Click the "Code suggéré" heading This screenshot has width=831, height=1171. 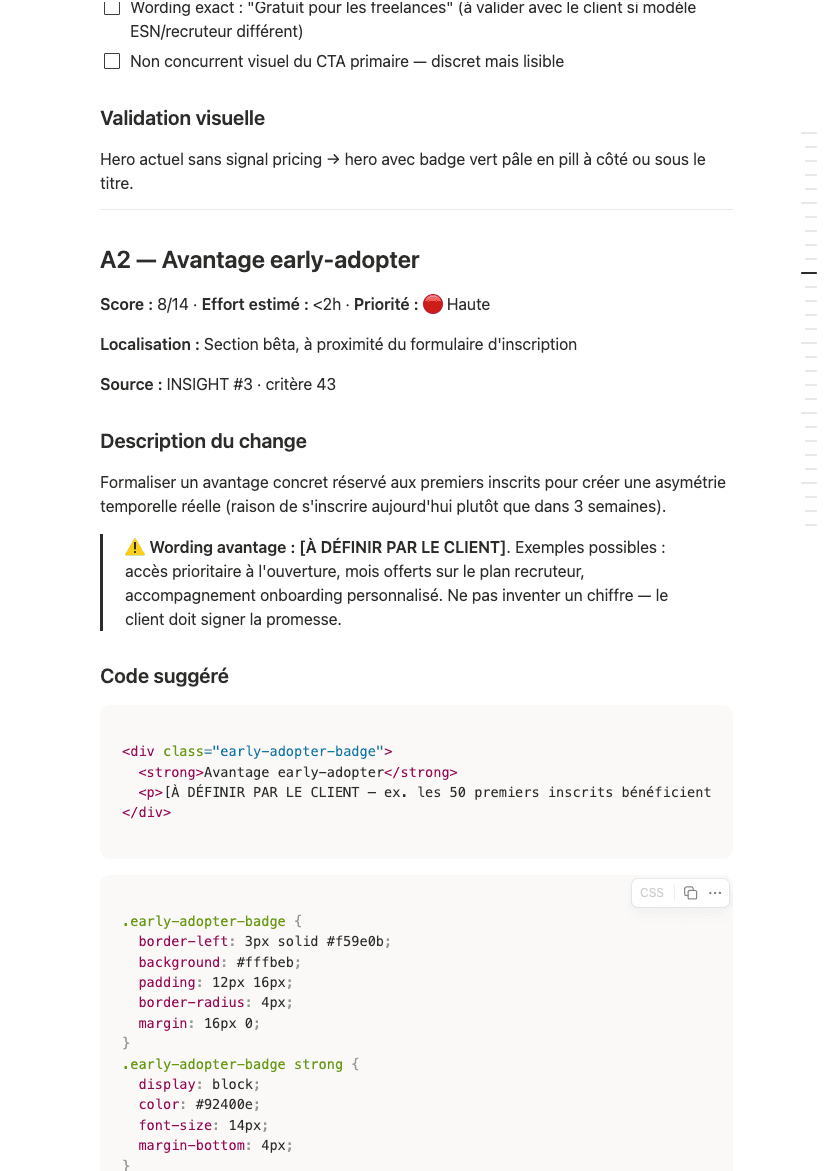(x=164, y=676)
